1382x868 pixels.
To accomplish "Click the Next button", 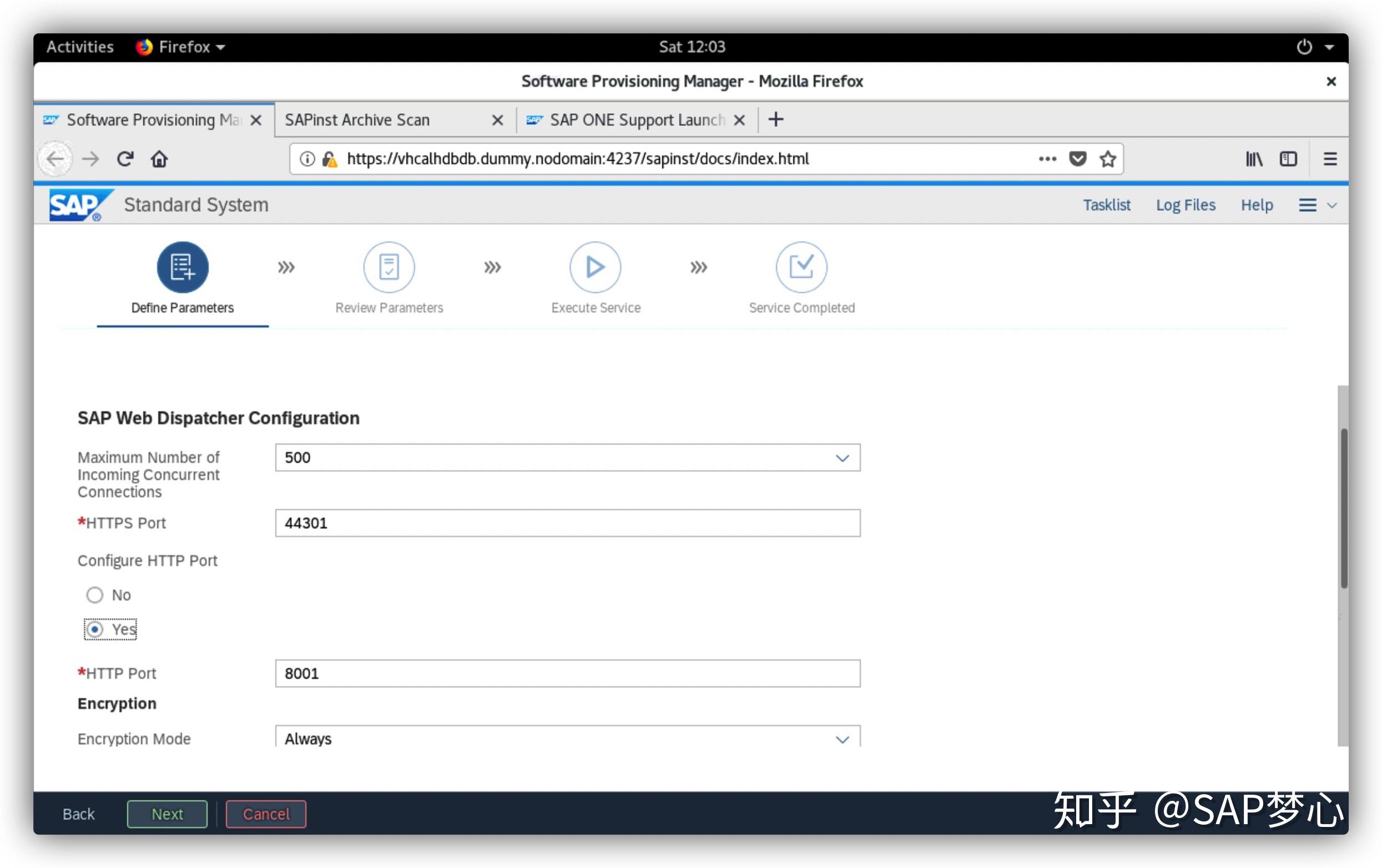I will click(167, 814).
